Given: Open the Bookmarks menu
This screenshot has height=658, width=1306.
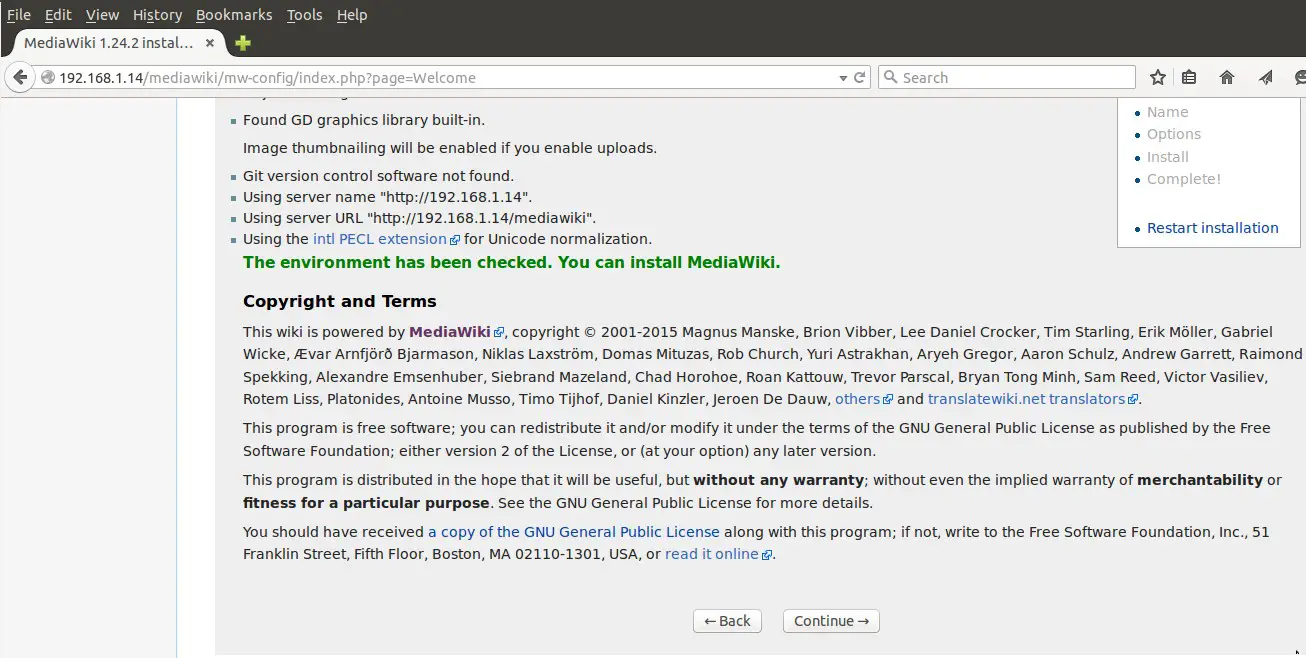Looking at the screenshot, I should point(234,15).
